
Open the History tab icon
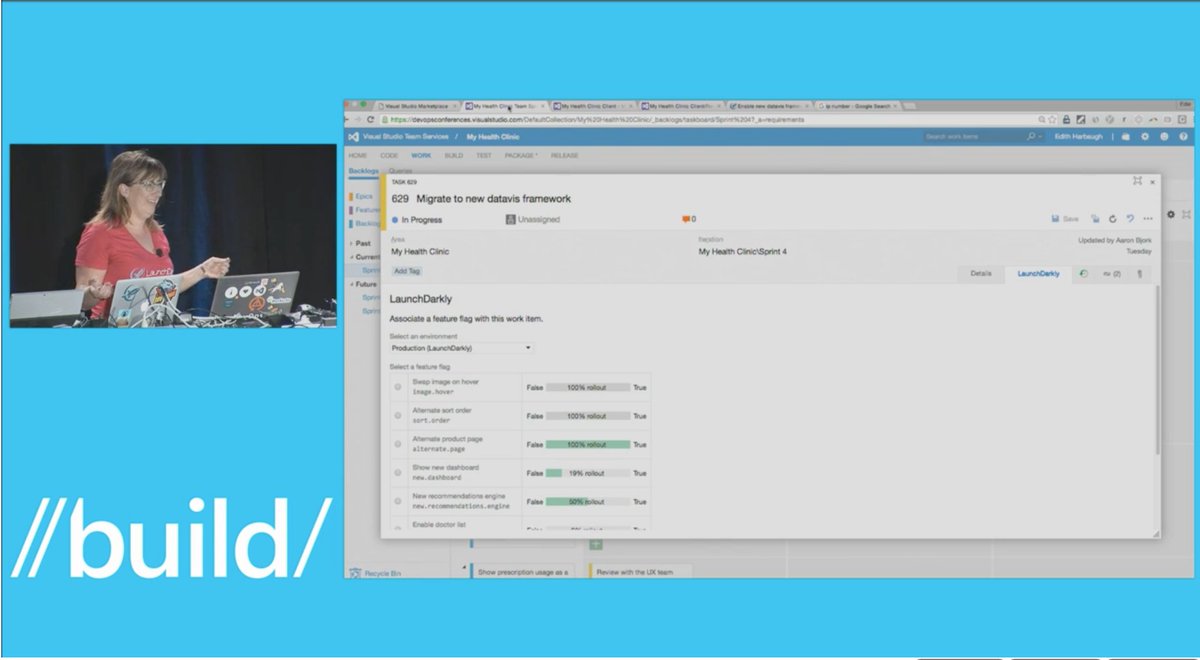1083,273
